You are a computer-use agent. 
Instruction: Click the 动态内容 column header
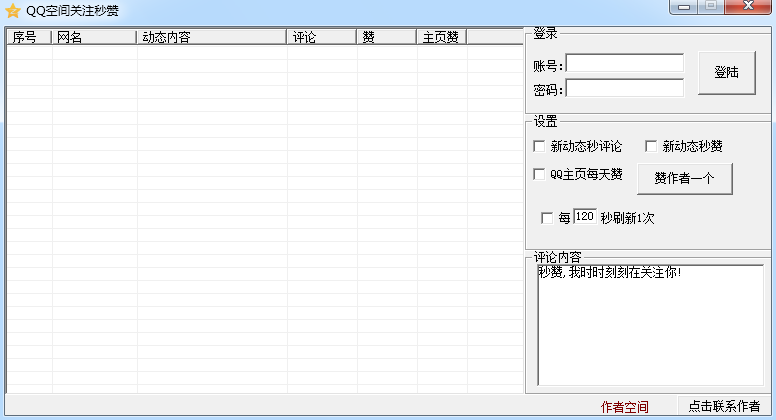[212, 37]
